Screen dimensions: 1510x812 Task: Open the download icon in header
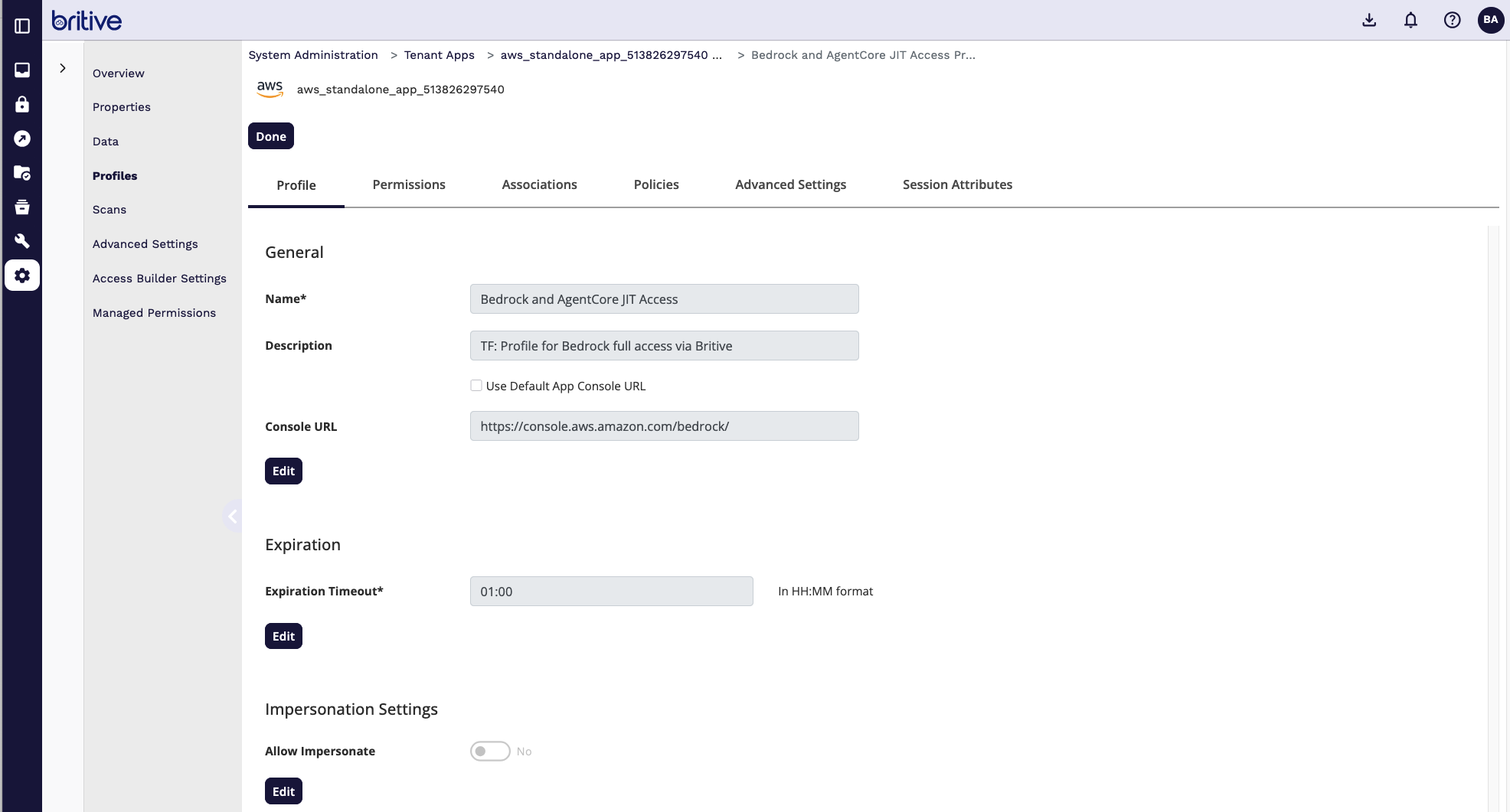(1369, 21)
